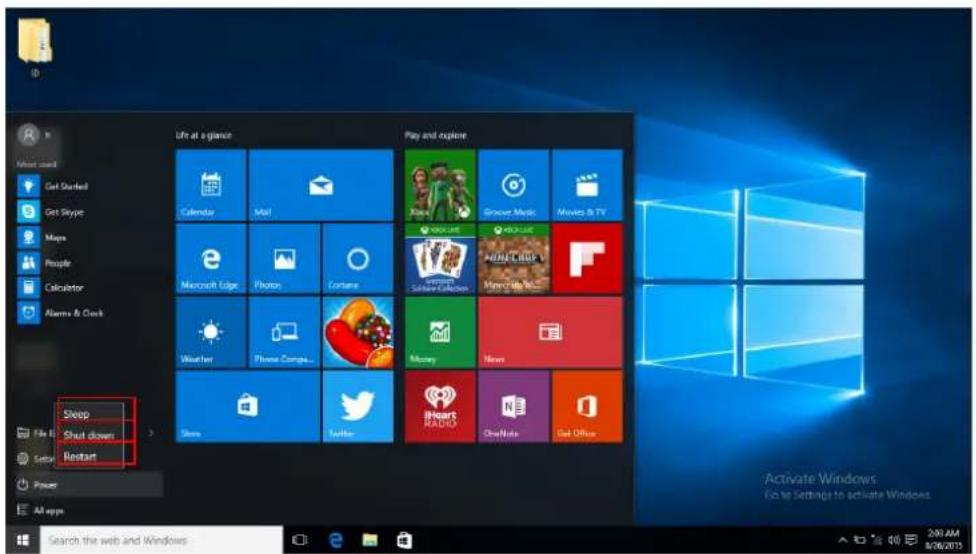Click the Windows Start button
976x554 pixels.
pos(22,540)
